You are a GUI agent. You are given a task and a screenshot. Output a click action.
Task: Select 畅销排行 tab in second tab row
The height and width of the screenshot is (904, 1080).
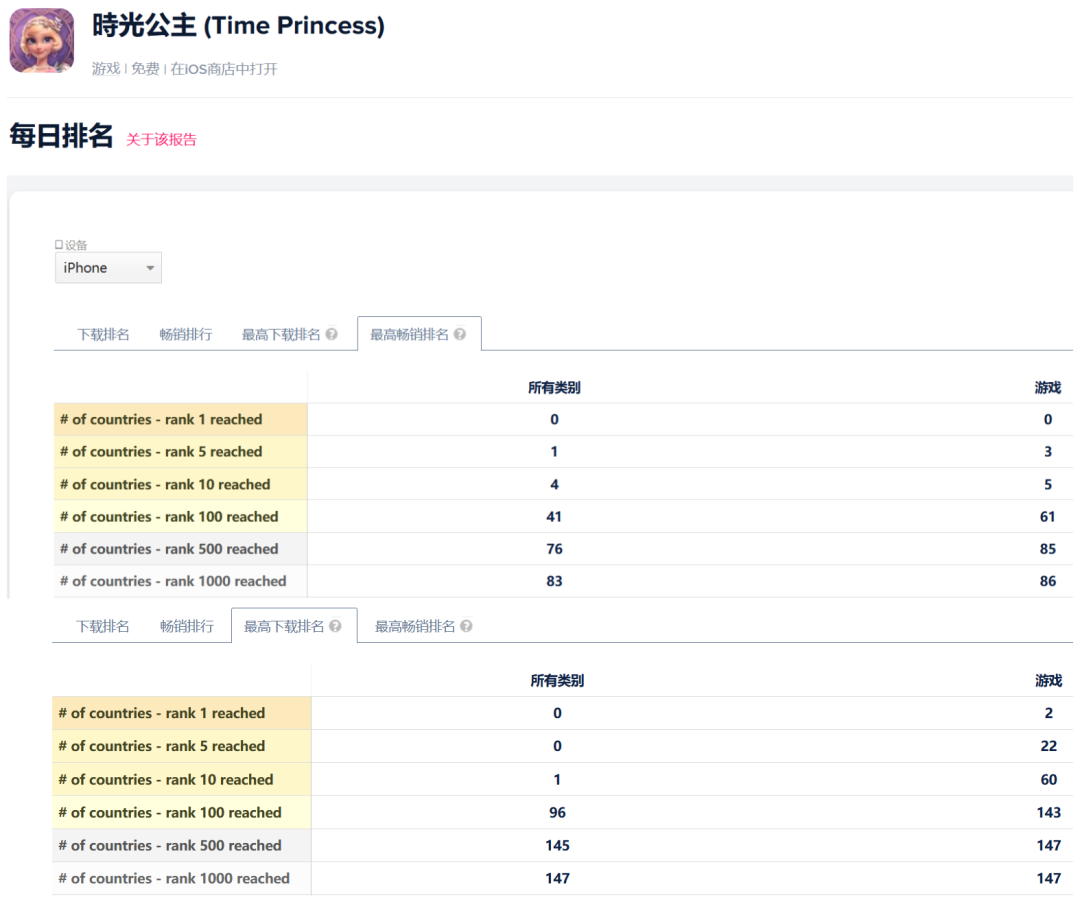coord(186,627)
